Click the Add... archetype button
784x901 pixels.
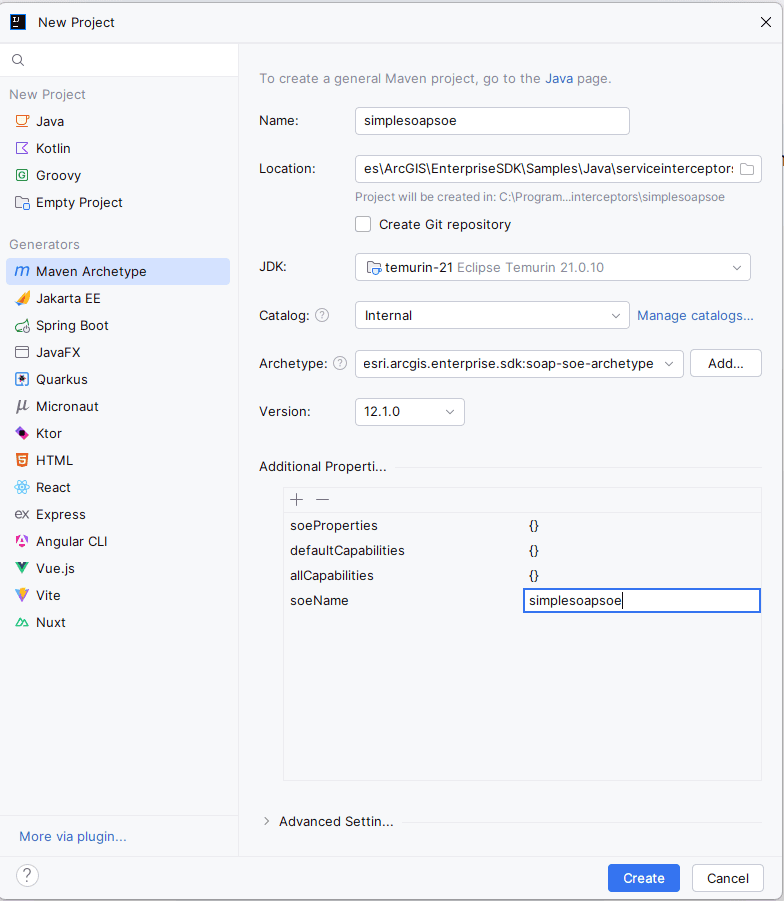726,363
